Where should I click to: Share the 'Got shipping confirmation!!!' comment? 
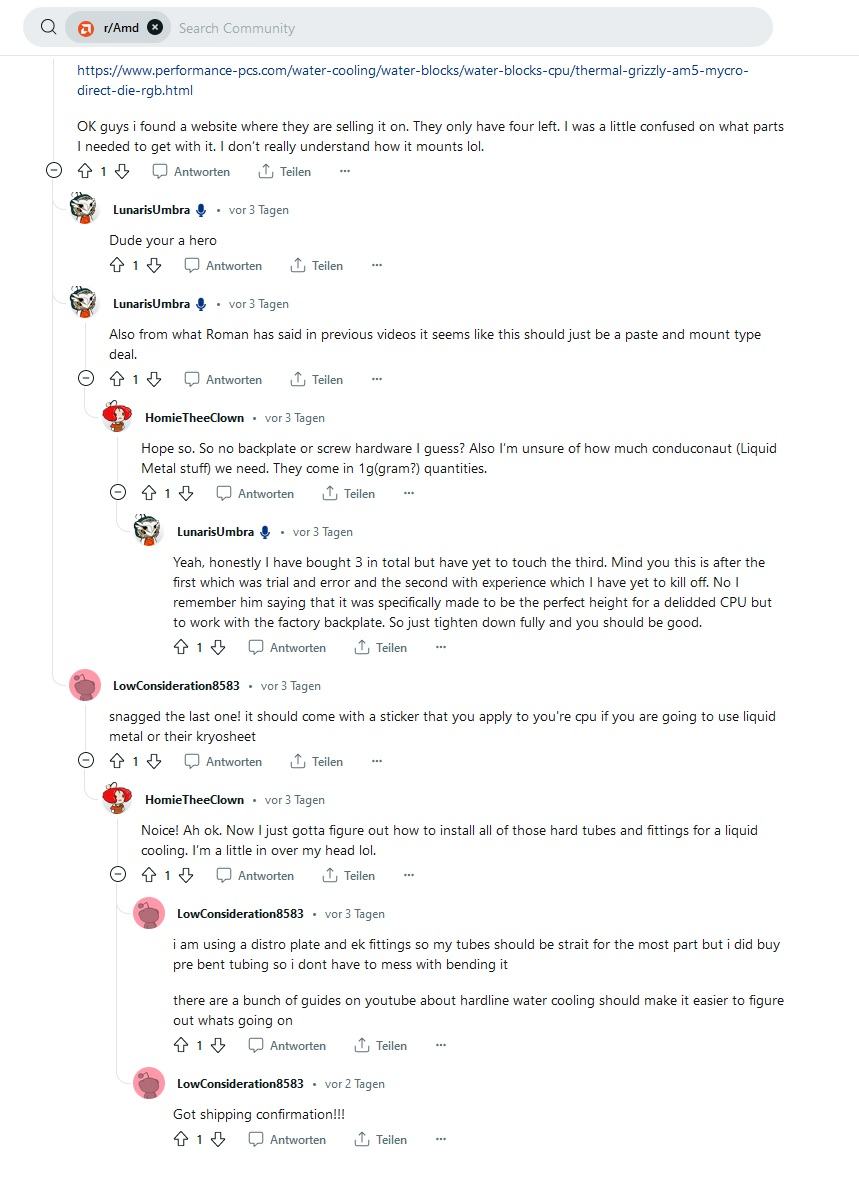coord(381,1140)
